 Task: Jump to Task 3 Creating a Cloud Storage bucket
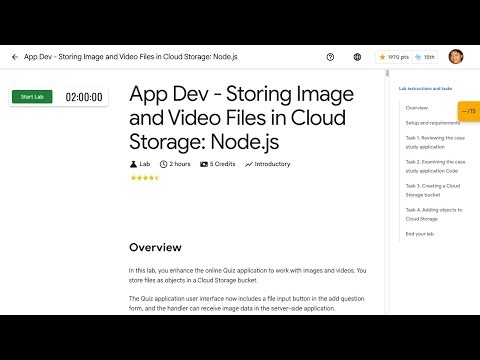point(433,190)
